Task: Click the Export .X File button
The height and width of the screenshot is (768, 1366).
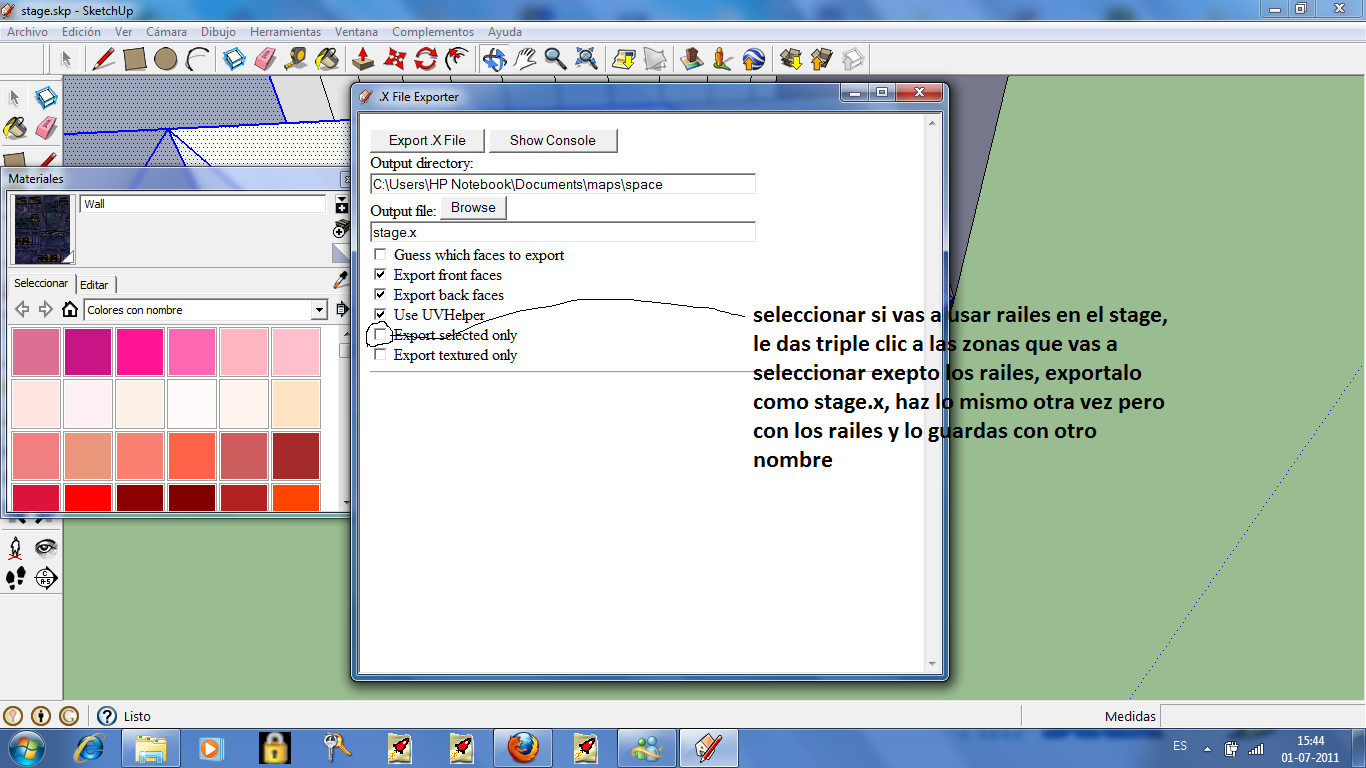Action: 425,140
